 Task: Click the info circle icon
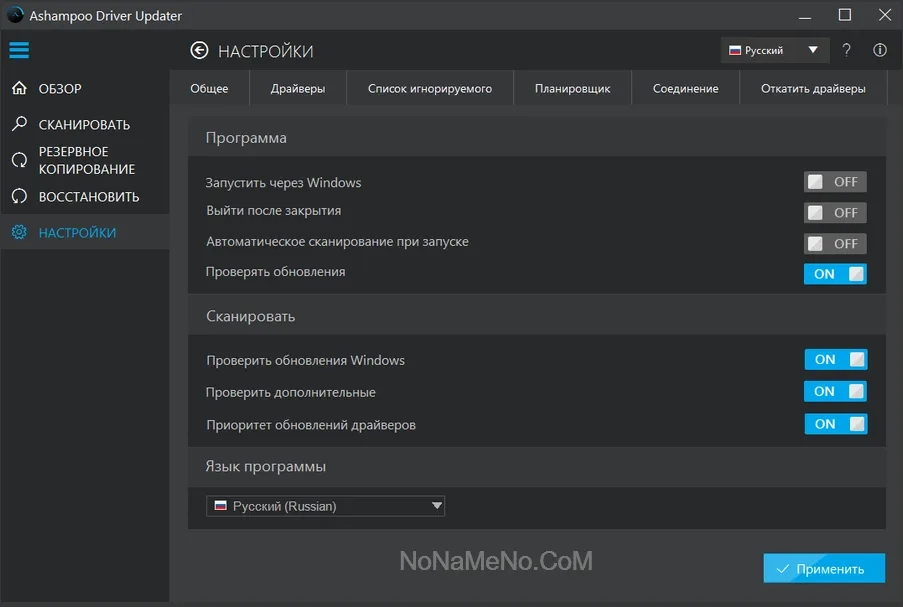880,50
